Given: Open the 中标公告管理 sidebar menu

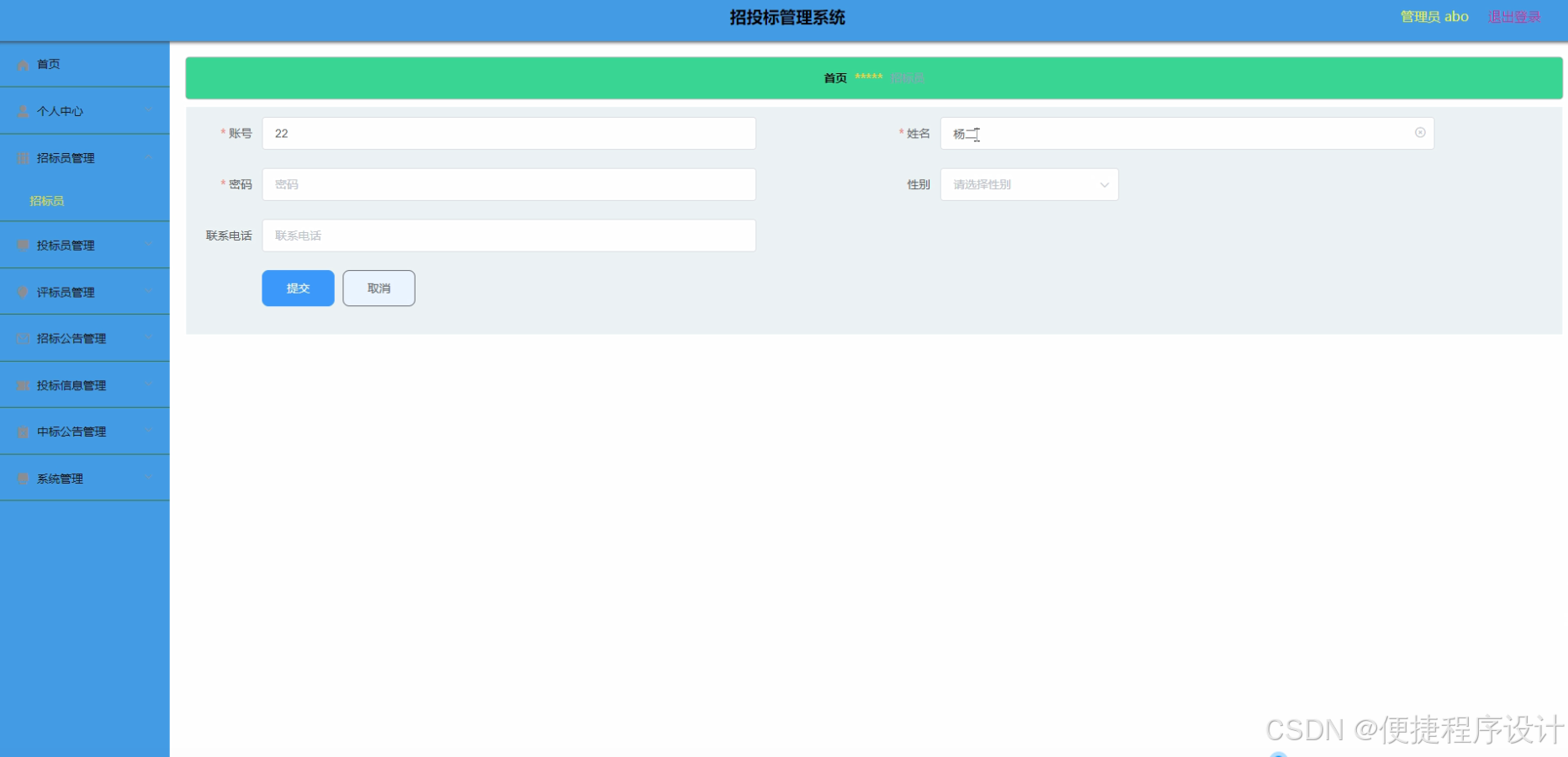Looking at the screenshot, I should pos(84,432).
